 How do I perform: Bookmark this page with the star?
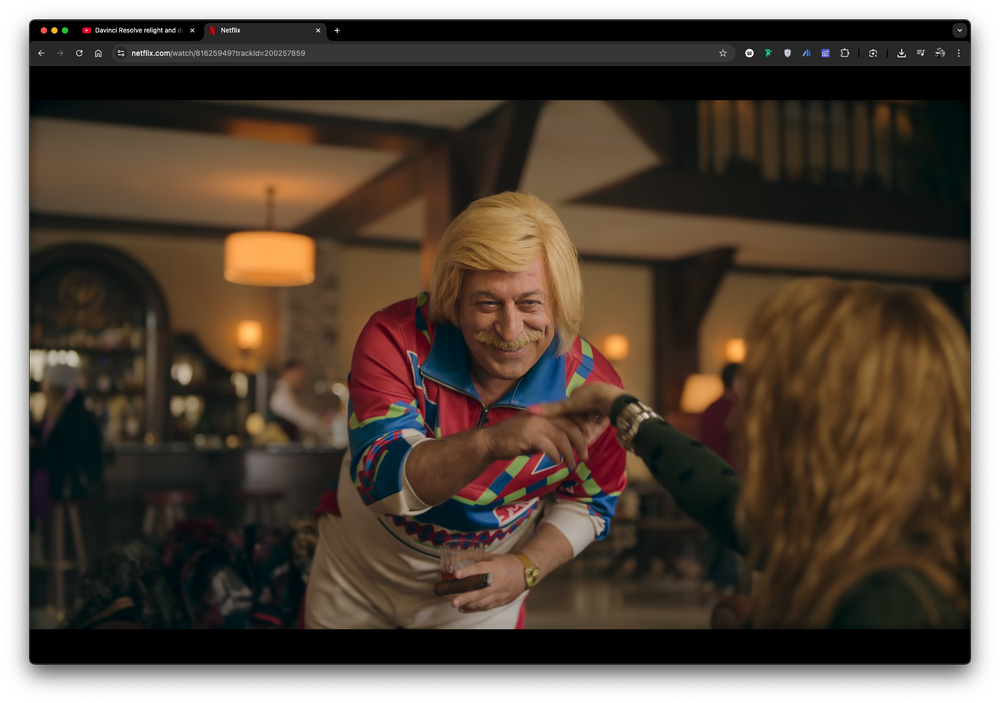pyautogui.click(x=723, y=54)
